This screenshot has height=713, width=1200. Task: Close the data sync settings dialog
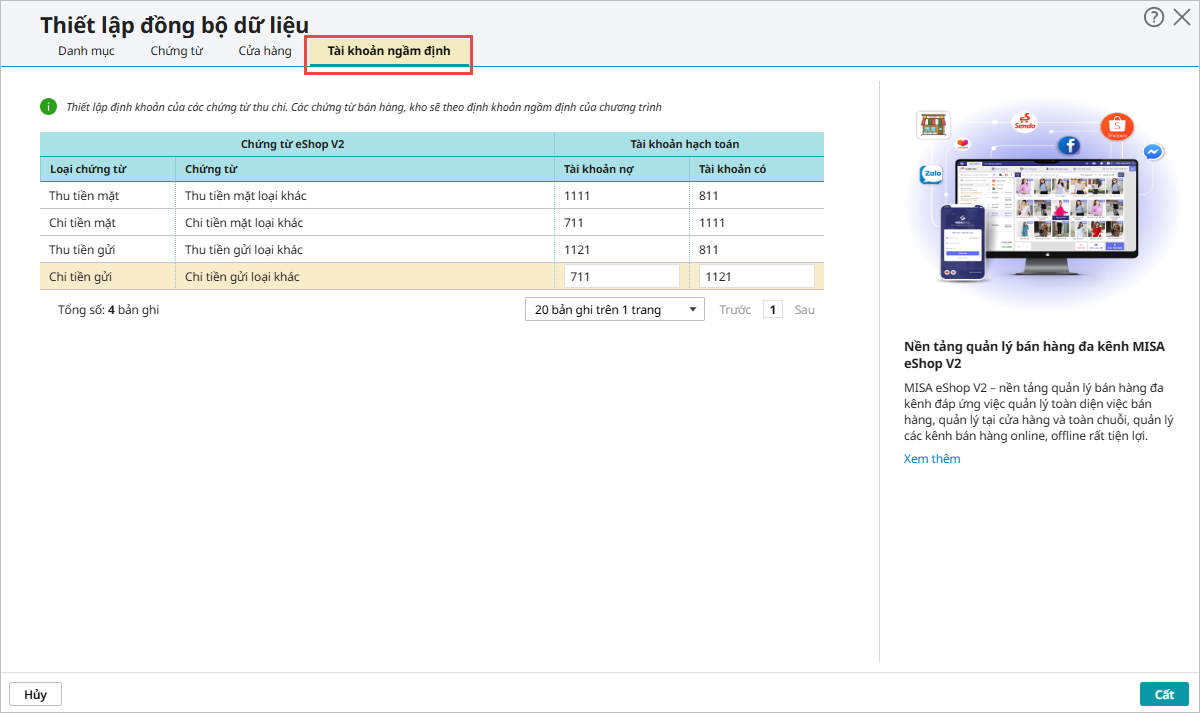click(x=1181, y=17)
